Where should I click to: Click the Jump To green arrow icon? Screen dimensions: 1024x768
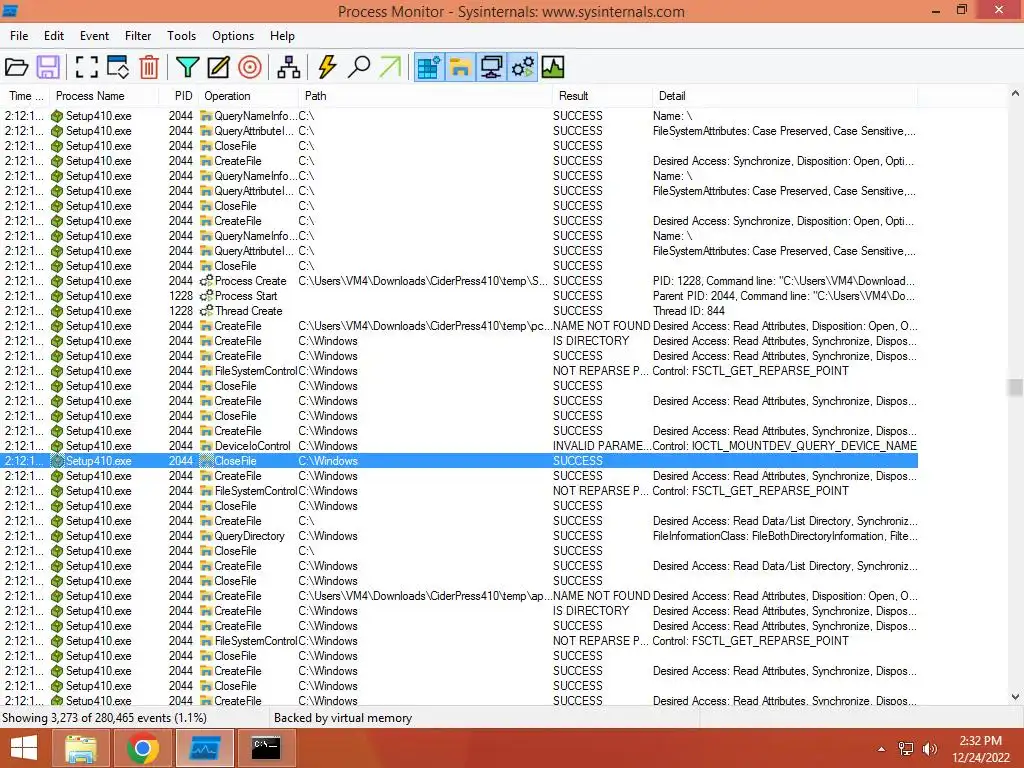pos(390,67)
